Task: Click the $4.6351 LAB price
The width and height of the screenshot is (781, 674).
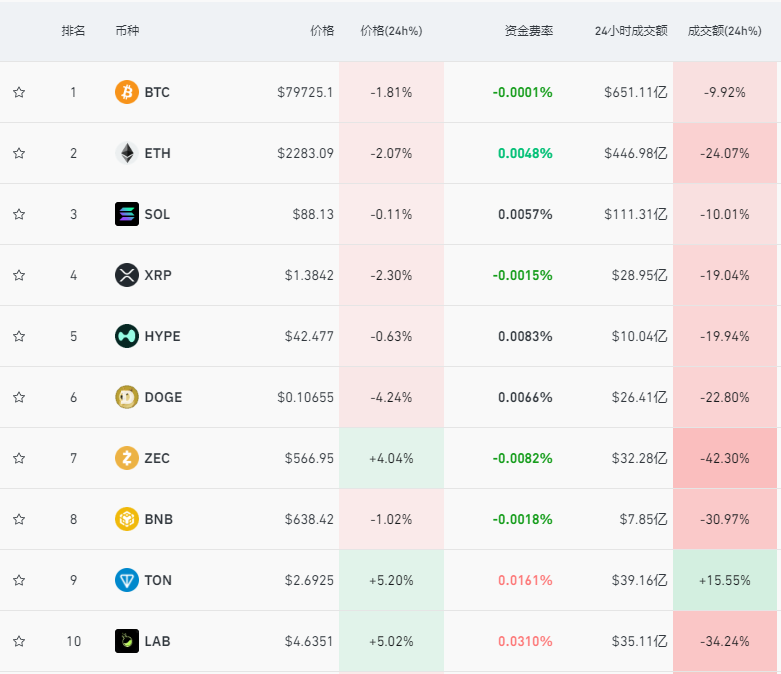Action: pos(309,641)
